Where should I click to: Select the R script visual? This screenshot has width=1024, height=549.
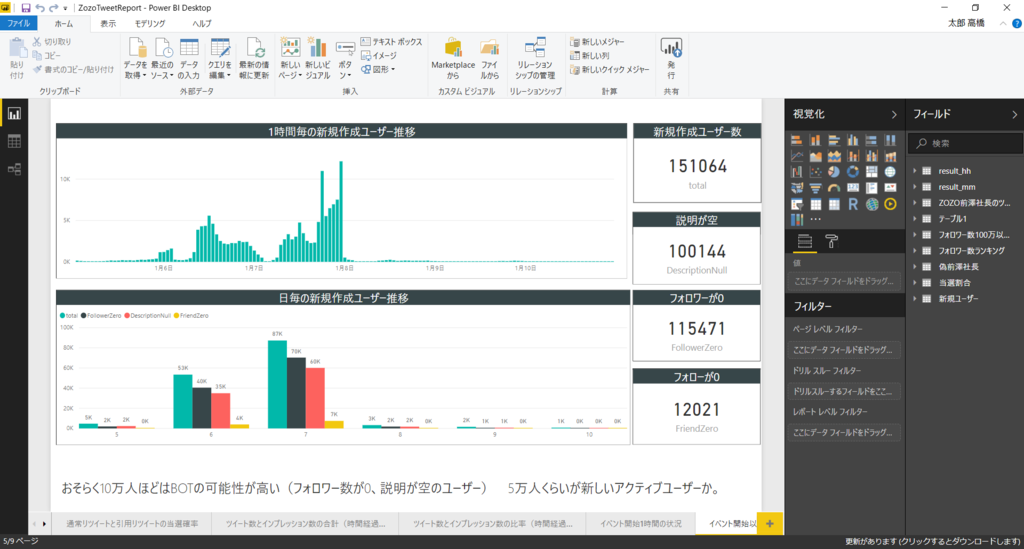point(853,204)
